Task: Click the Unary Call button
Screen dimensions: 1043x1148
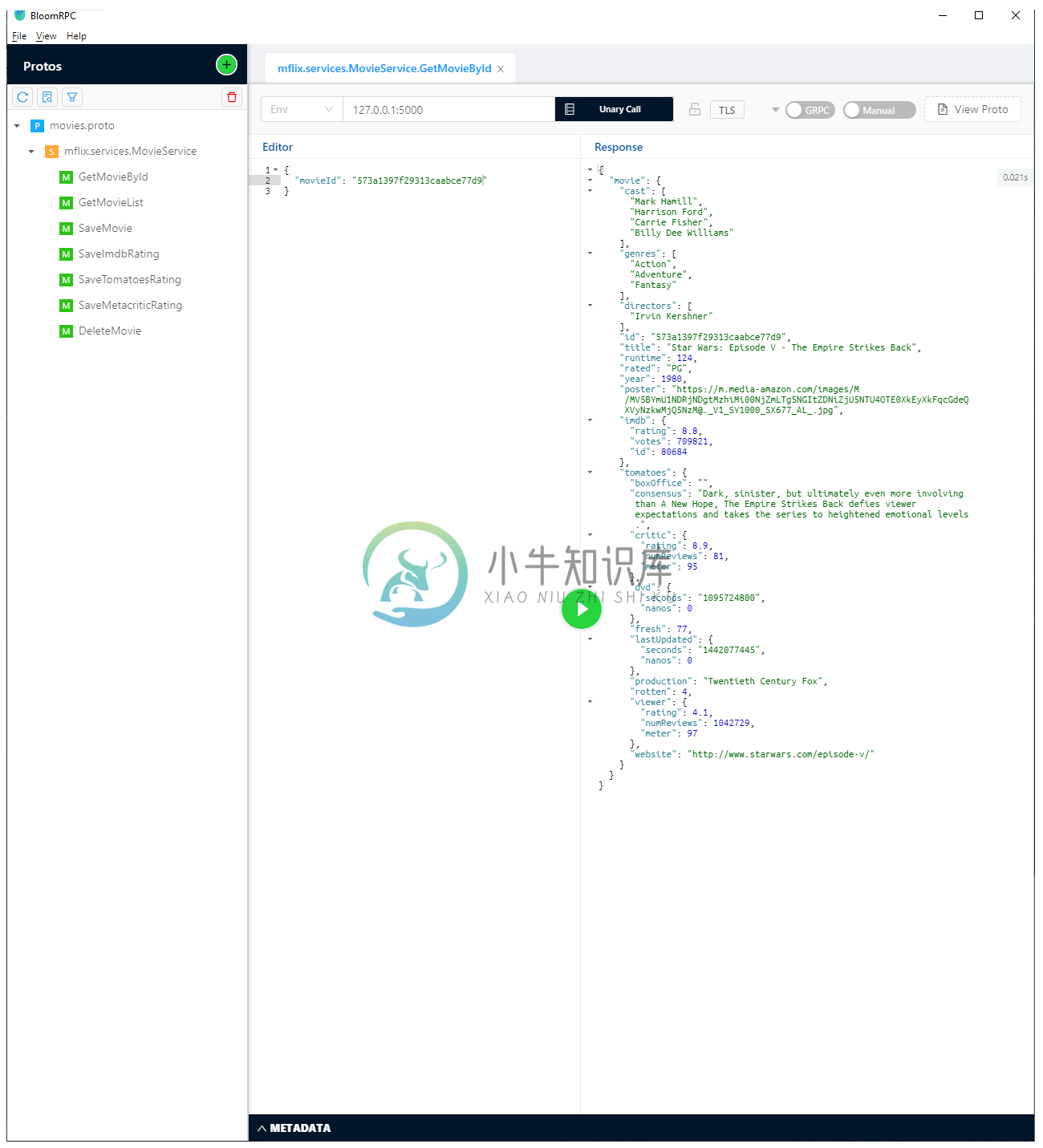Action: (614, 109)
